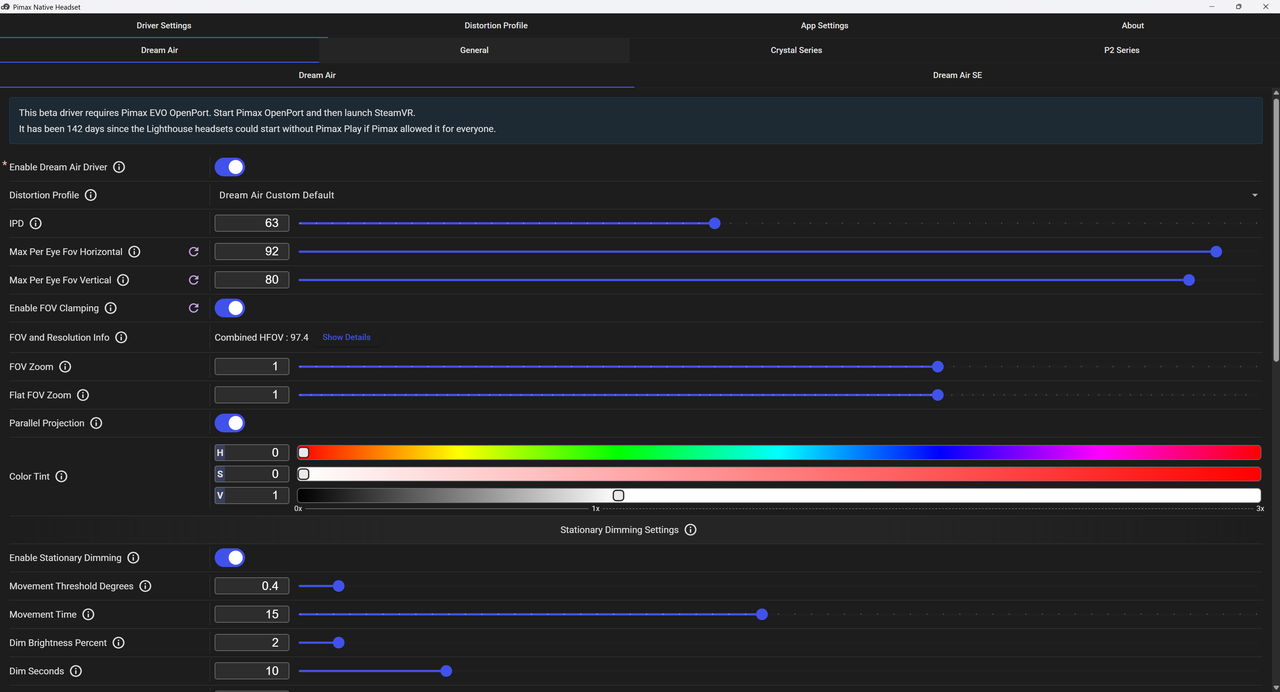Click the saturation color bar
The height and width of the screenshot is (692, 1280).
pos(779,474)
